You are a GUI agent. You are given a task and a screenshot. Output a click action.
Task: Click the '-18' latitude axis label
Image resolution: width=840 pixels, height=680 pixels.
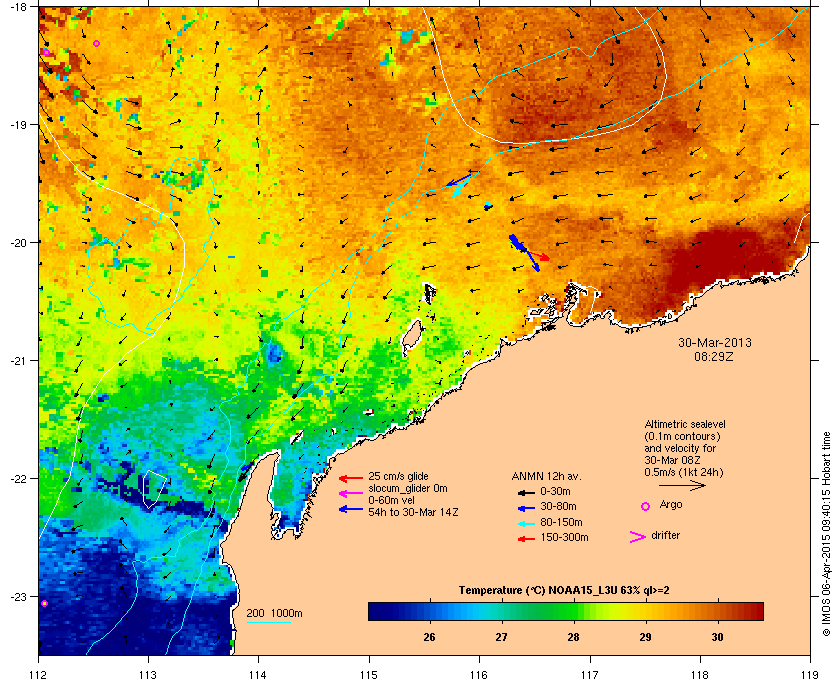pos(18,6)
